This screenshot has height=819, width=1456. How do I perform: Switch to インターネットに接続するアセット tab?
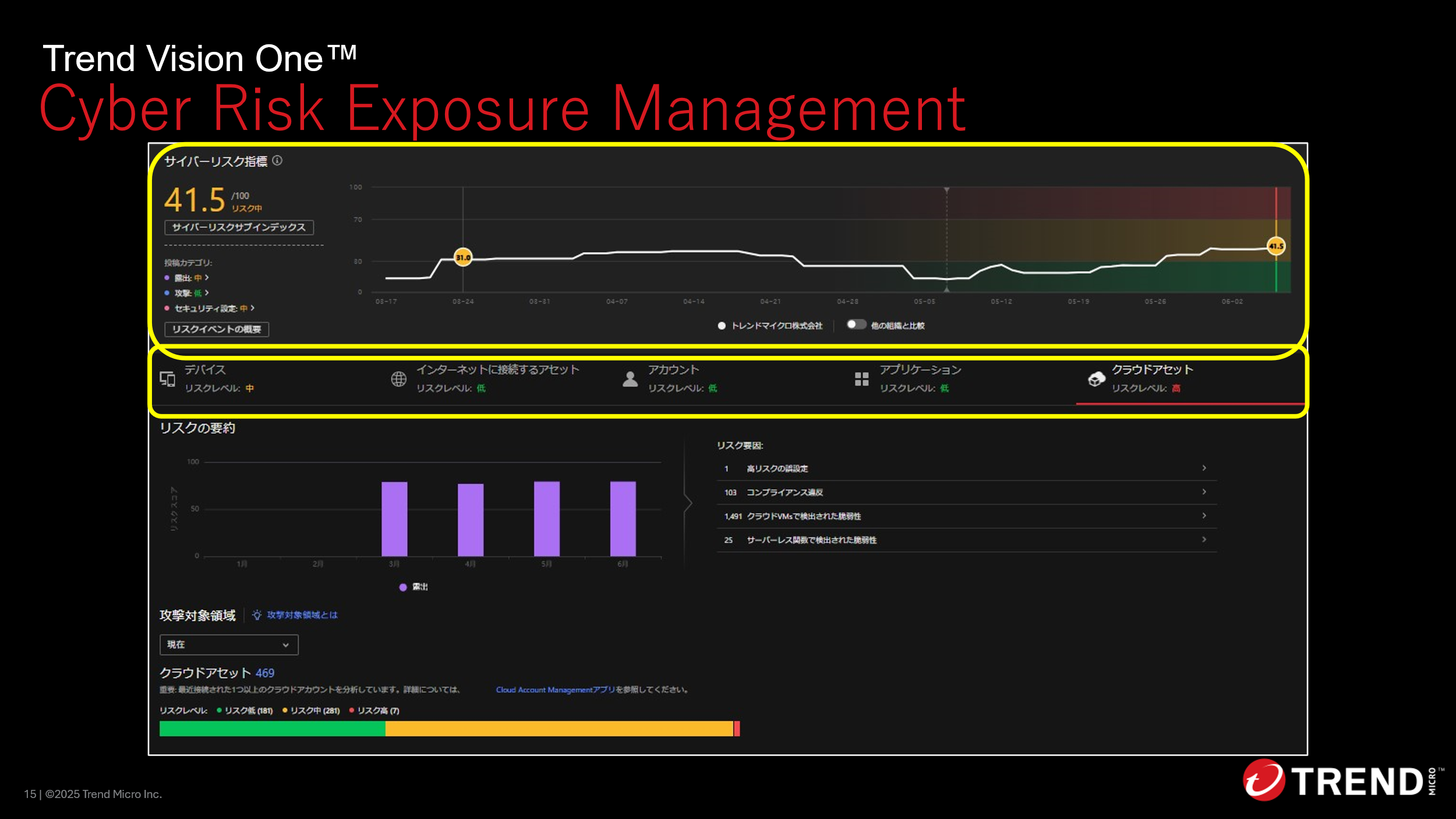coord(497,370)
